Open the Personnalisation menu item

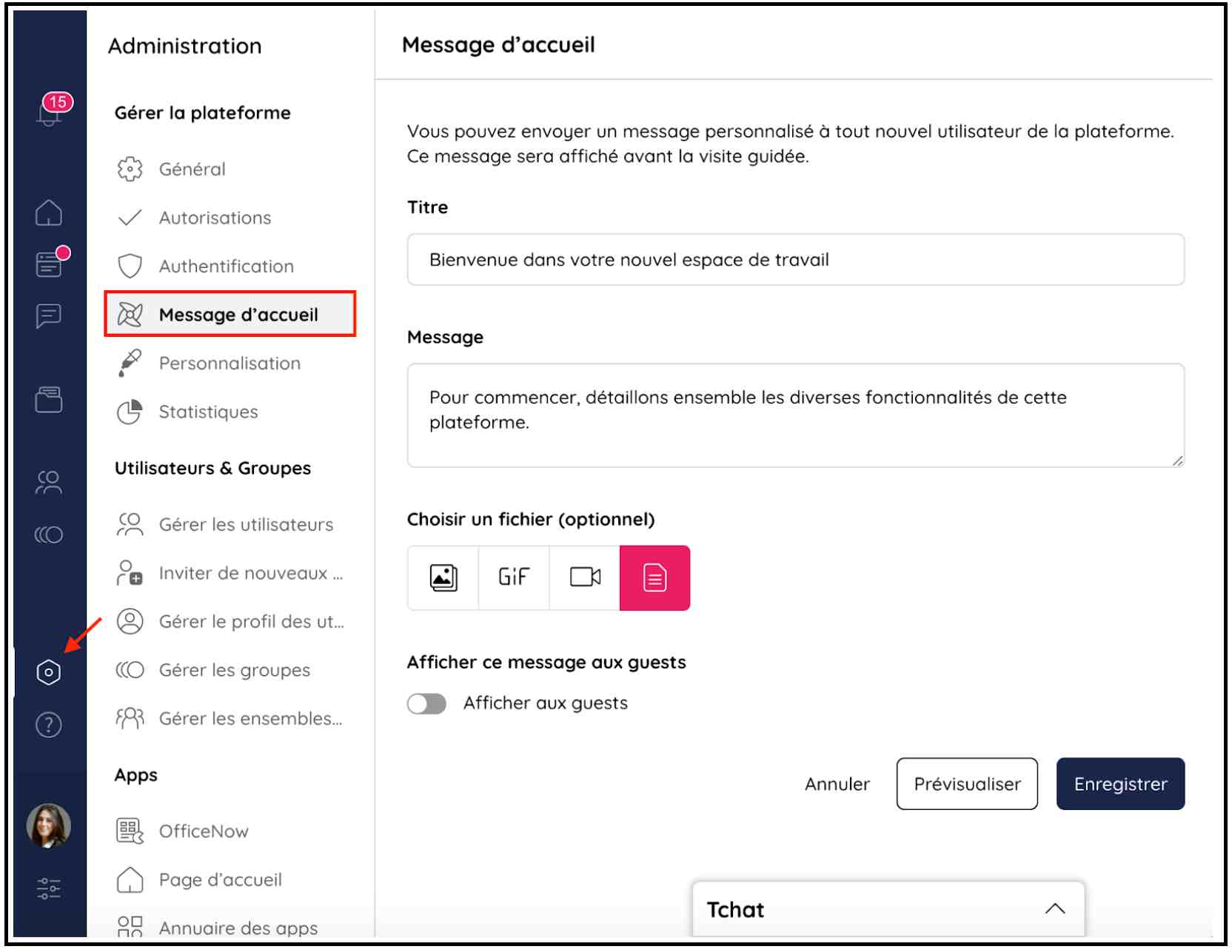[230, 363]
